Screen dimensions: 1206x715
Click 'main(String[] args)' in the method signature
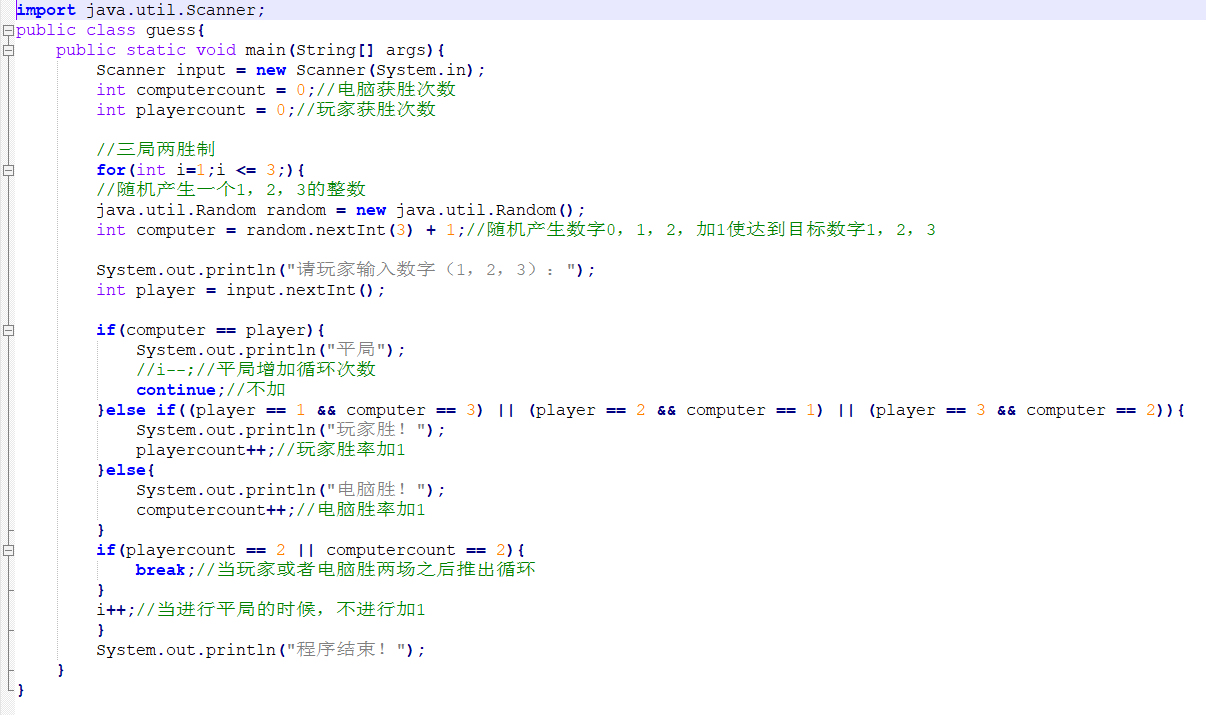(x=341, y=50)
